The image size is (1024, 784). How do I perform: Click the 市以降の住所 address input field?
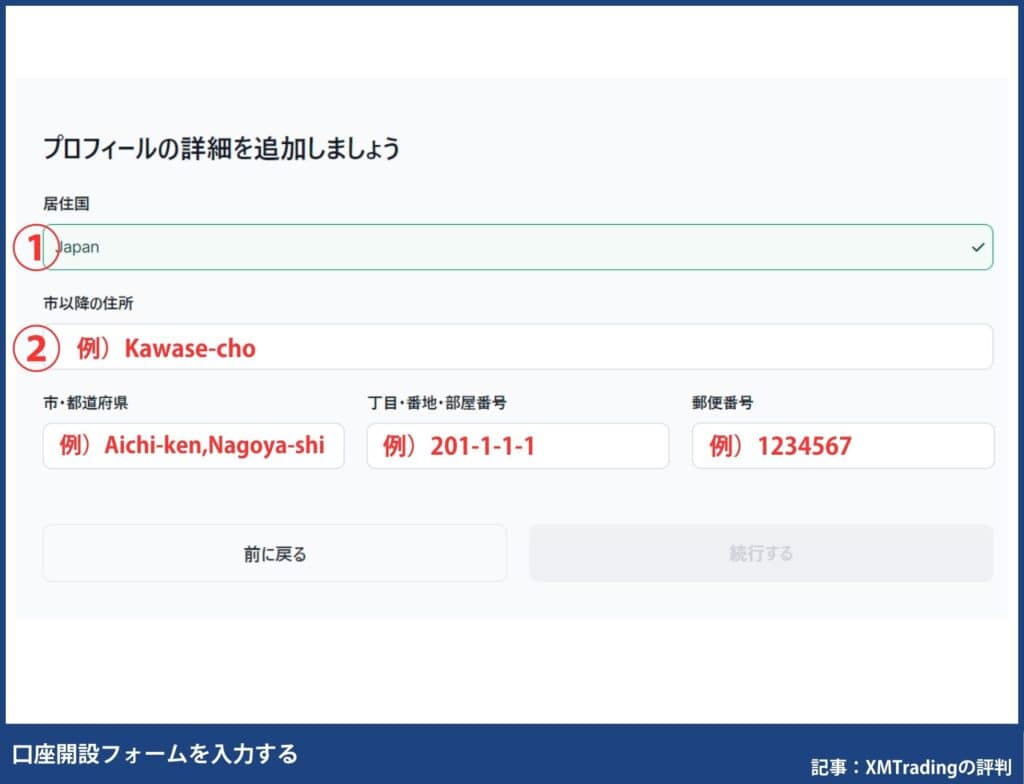518,347
